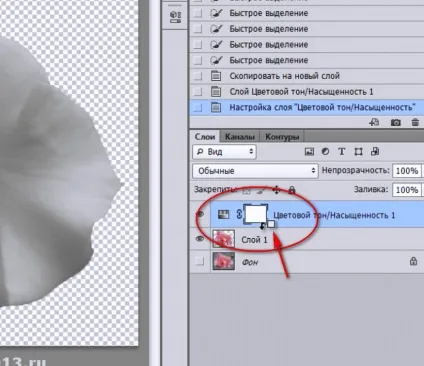Click icon beside Настройка слоя history entry
The image size is (424, 366).
[x=216, y=107]
